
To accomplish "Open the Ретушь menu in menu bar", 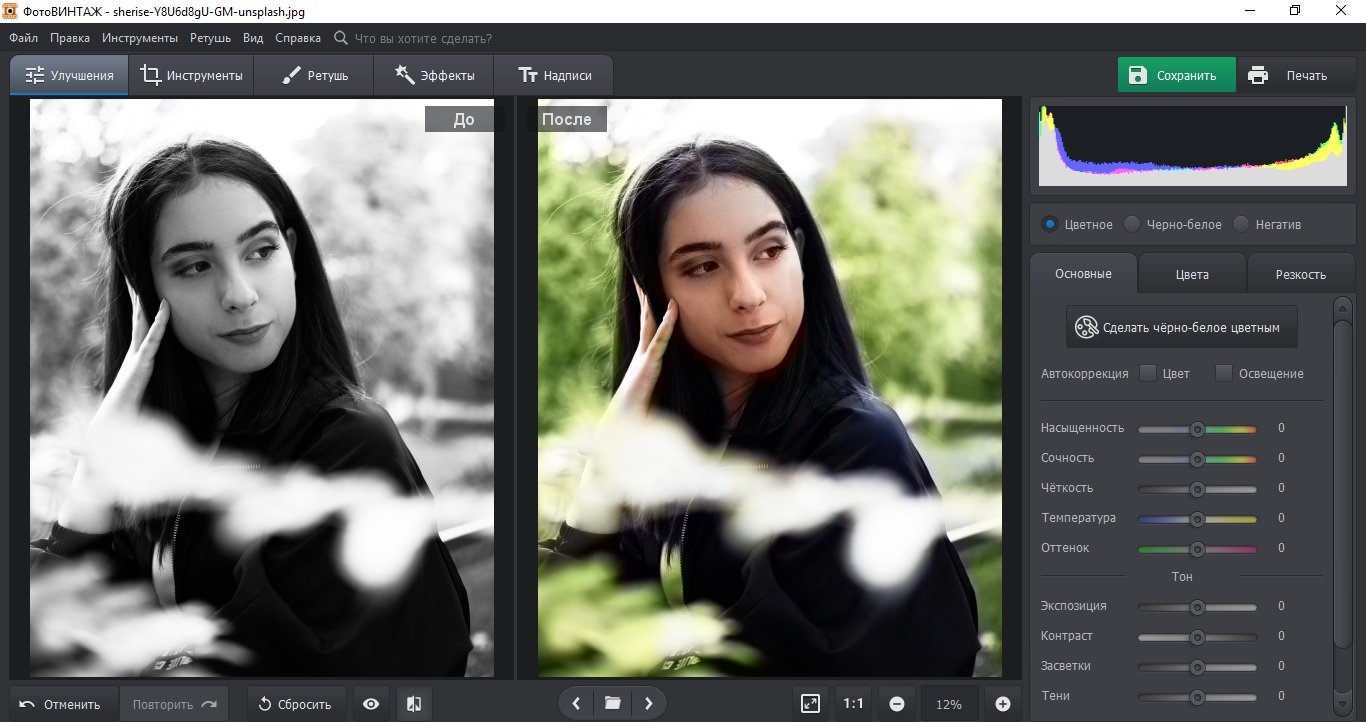I will pyautogui.click(x=210, y=38).
